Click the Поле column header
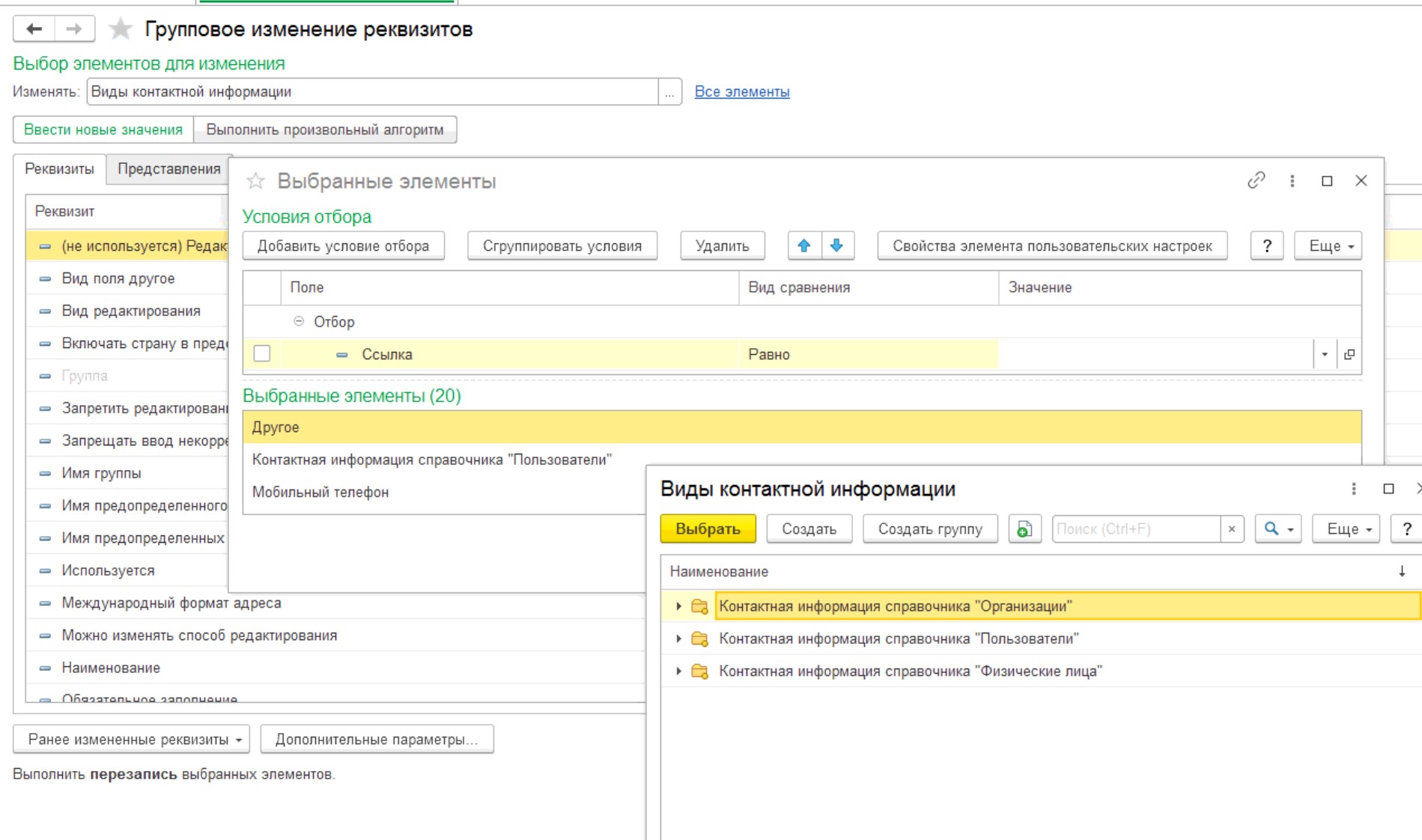1422x840 pixels. click(x=510, y=287)
